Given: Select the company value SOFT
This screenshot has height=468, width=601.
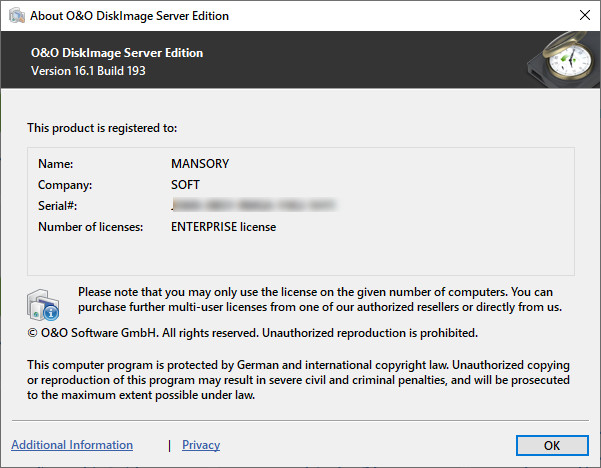Looking at the screenshot, I should 186,185.
